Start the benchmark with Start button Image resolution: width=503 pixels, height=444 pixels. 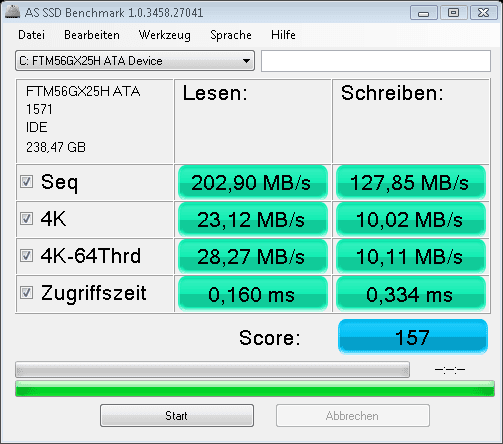[177, 416]
